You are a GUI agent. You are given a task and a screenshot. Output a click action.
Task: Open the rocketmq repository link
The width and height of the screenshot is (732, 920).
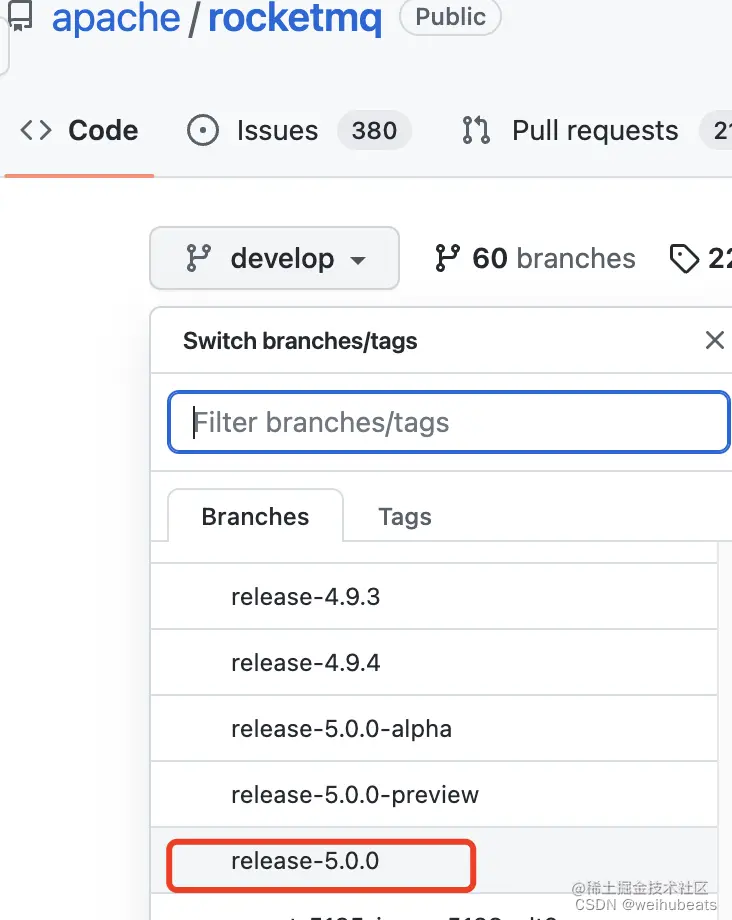tap(295, 18)
